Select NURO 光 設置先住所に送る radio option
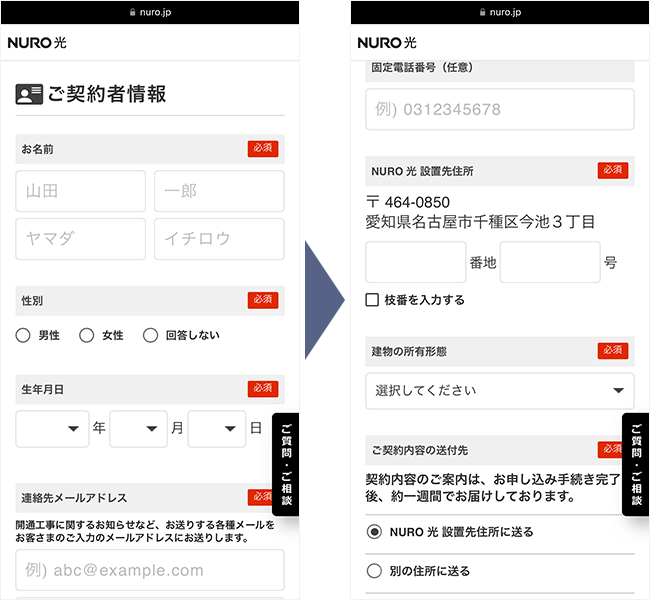Screen dimensions: 650x600 pos(374,532)
